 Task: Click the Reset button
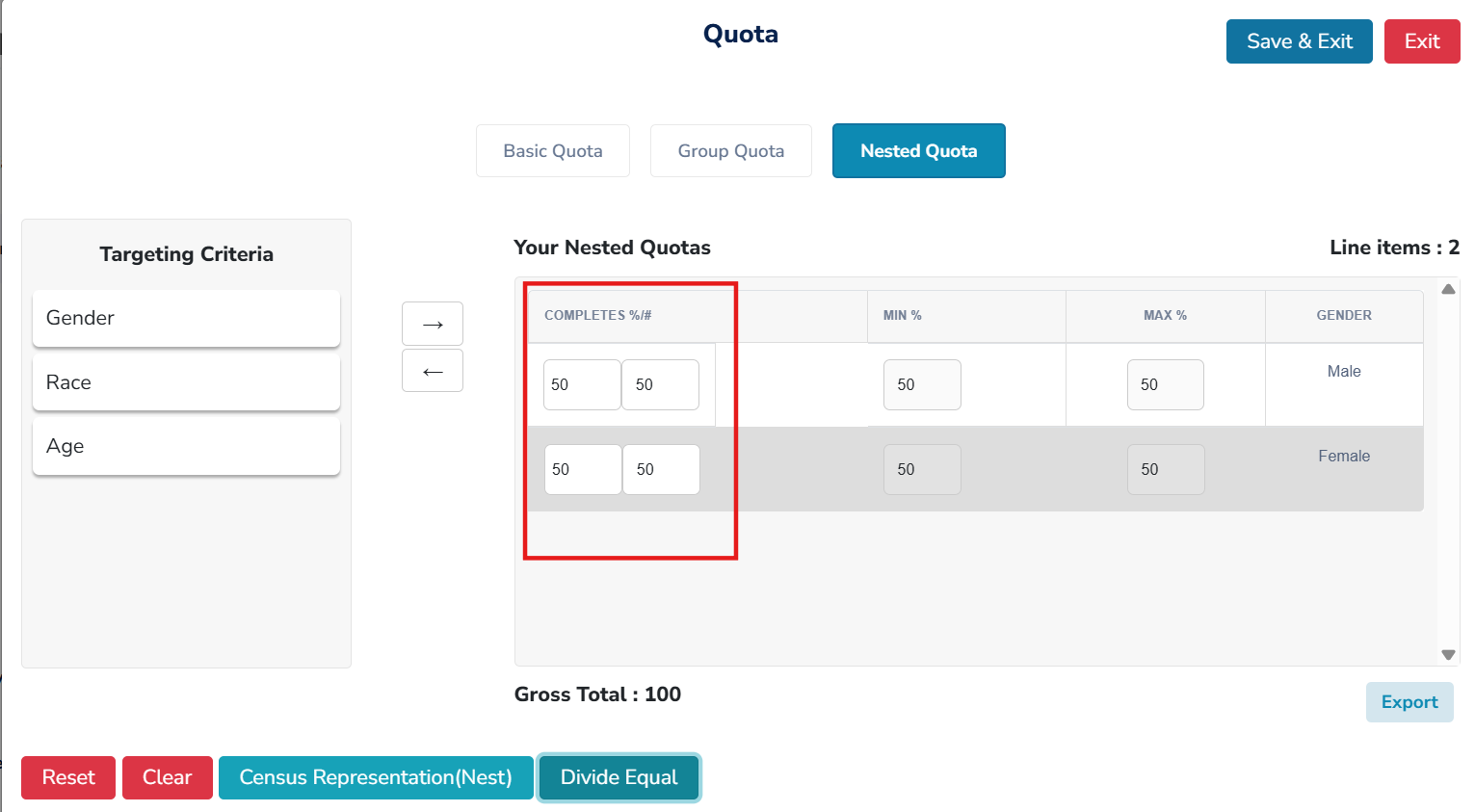68,777
